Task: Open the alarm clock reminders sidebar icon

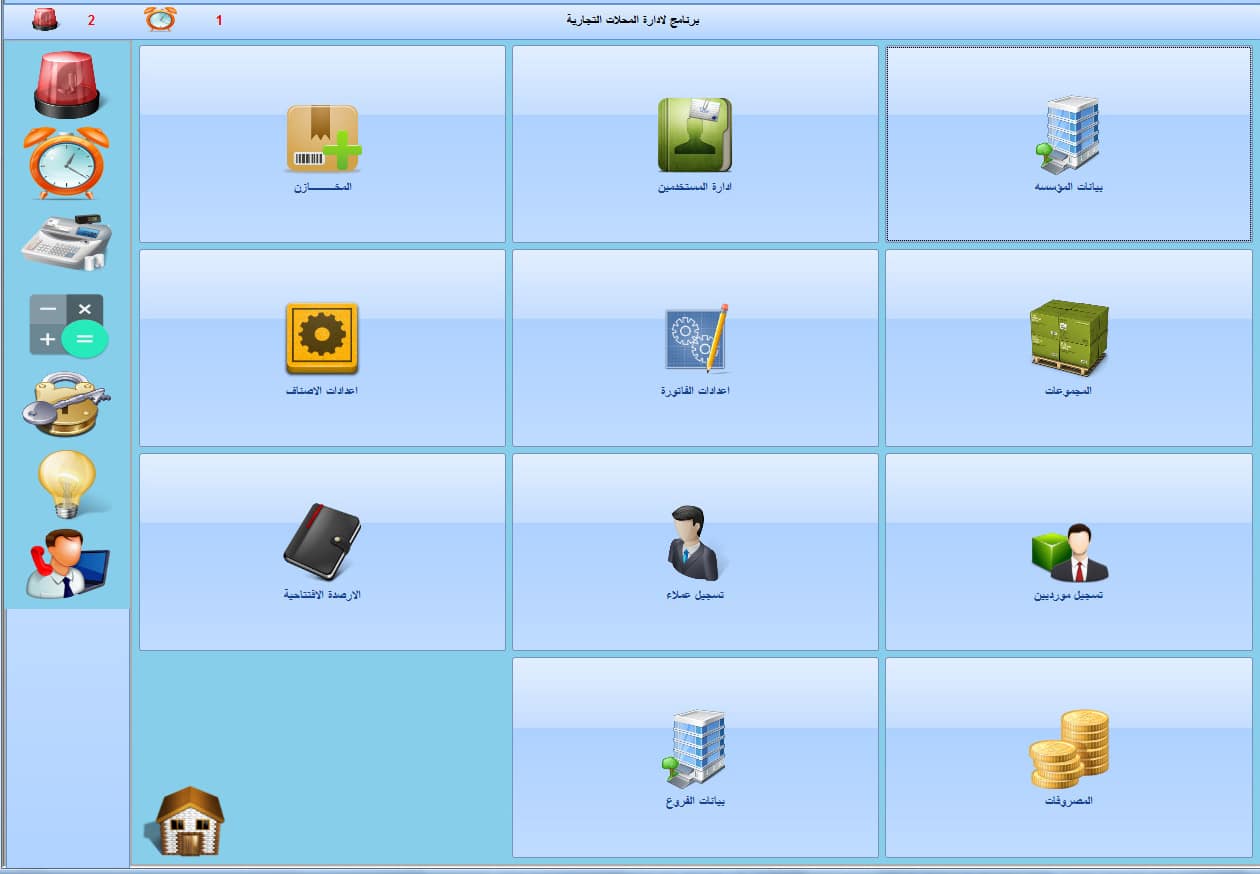Action: [x=67, y=164]
